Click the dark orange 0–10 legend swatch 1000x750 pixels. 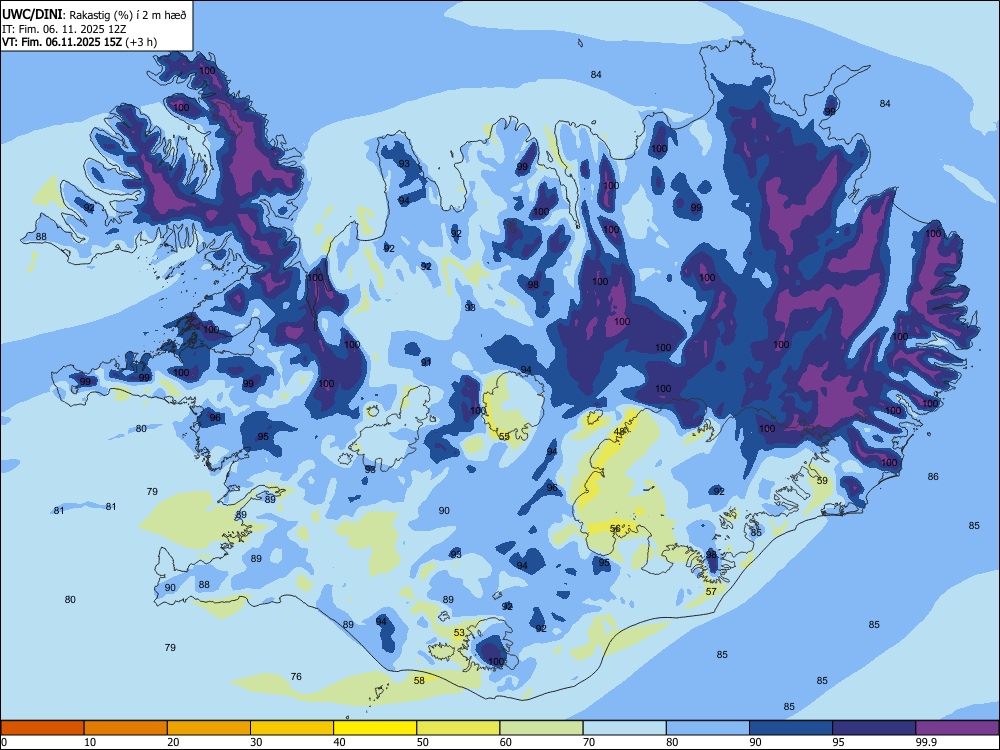pos(42,728)
